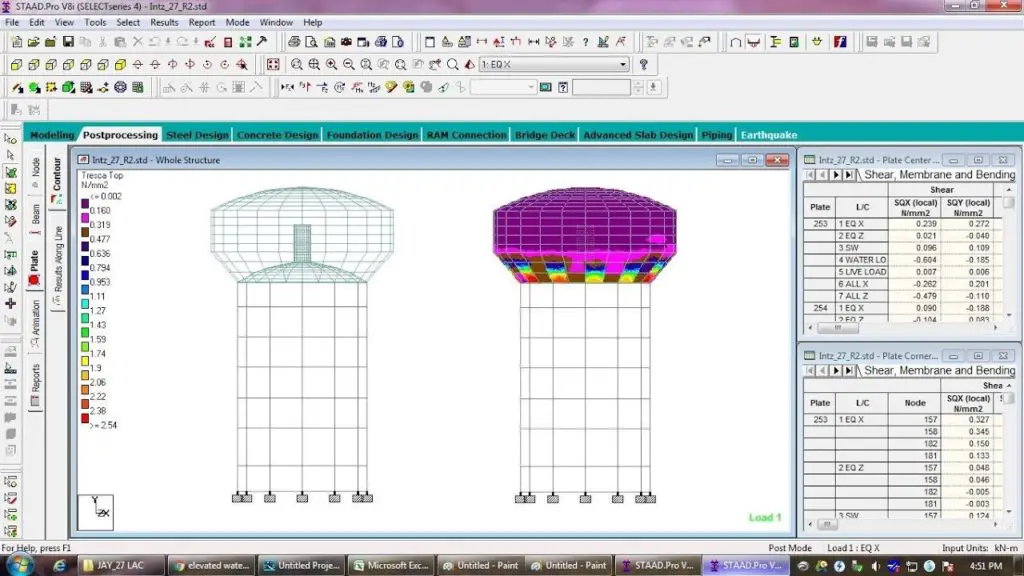Switch to the Steel Design tab
Image resolution: width=1024 pixels, height=576 pixels.
pos(197,135)
